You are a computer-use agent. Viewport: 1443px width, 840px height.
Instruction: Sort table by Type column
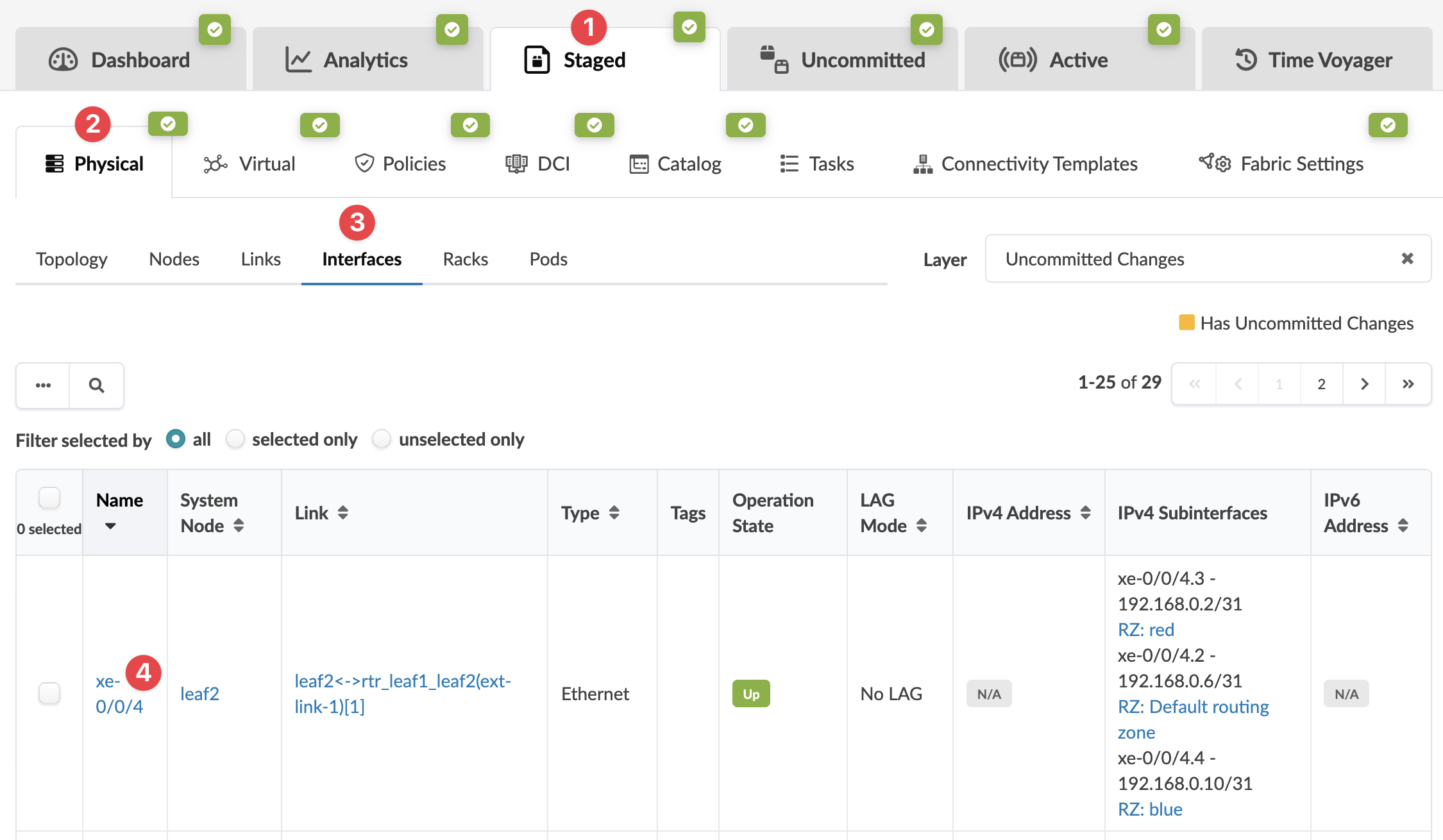(614, 512)
